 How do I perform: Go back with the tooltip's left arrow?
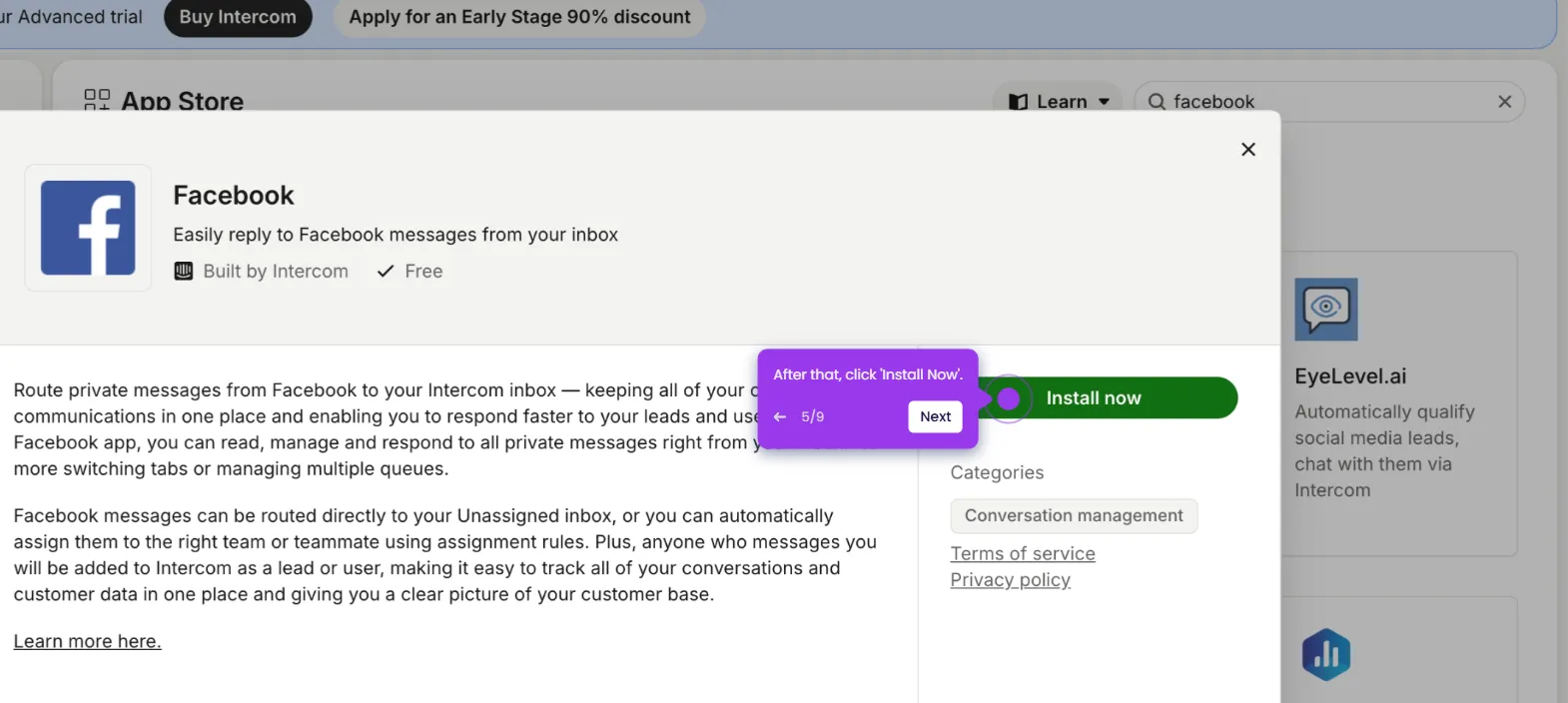pyautogui.click(x=780, y=416)
